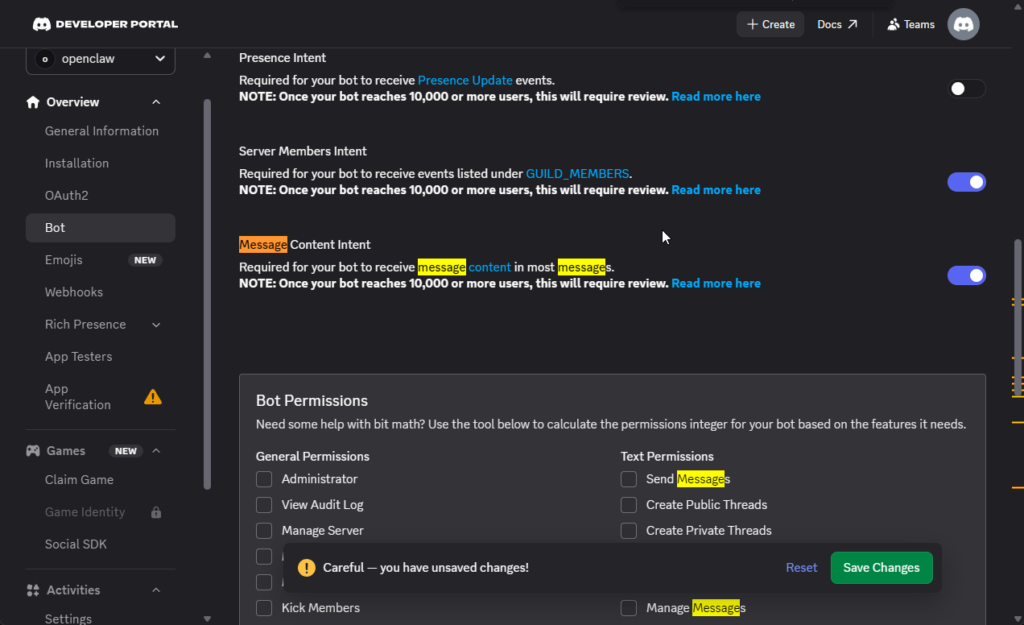The height and width of the screenshot is (625, 1024).
Task: Open the Webhooks page
Action: pyautogui.click(x=101, y=292)
